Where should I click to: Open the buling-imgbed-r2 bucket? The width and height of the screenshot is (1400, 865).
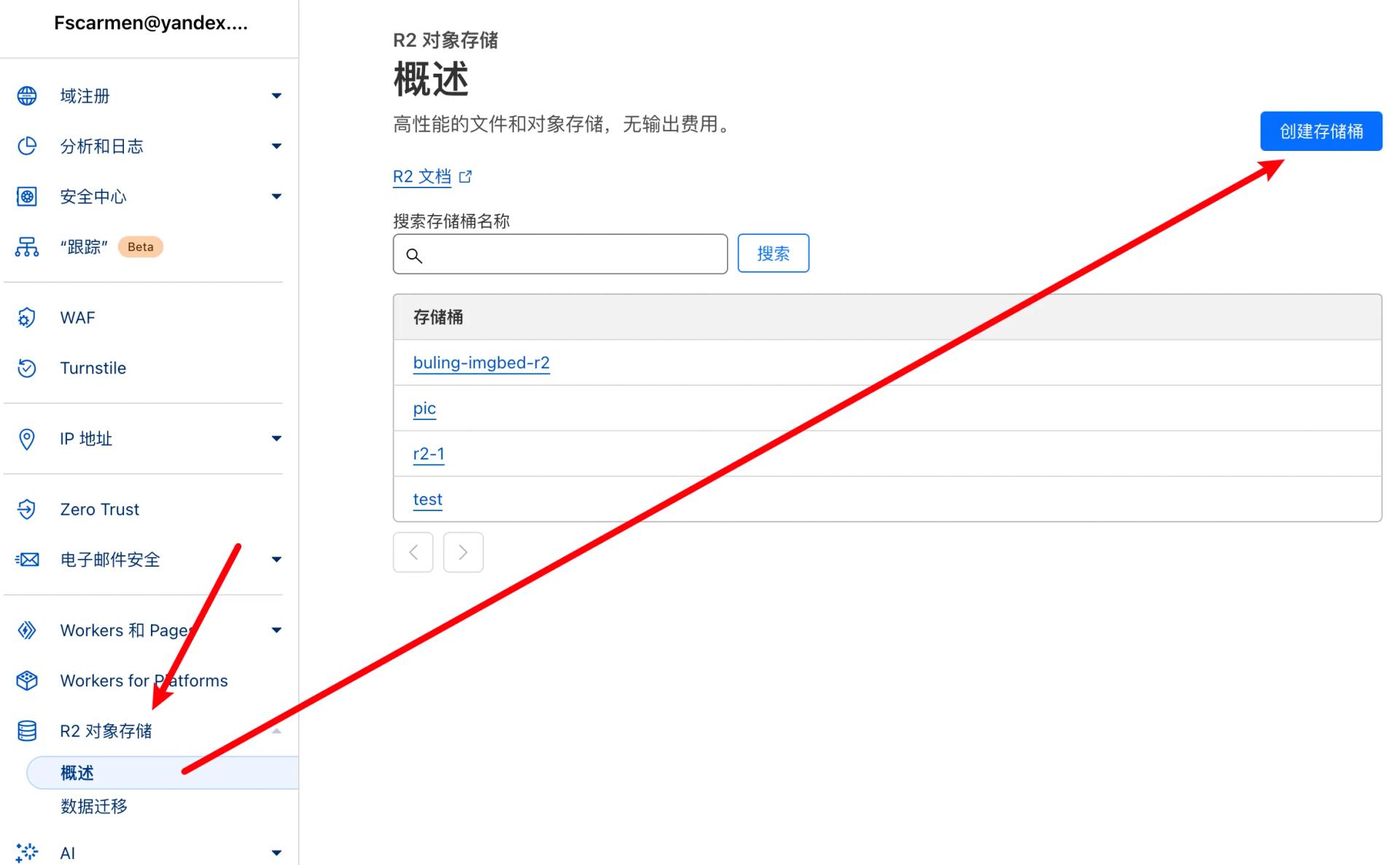(481, 362)
